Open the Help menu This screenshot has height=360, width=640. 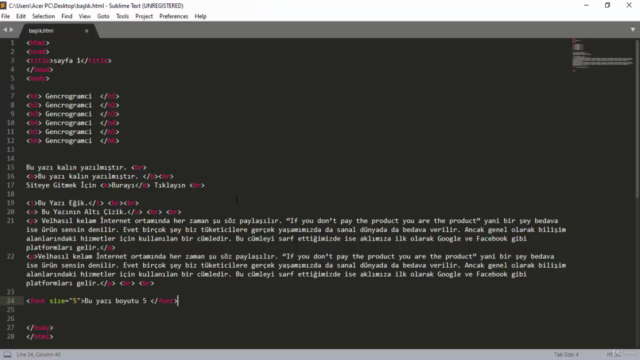click(x=200, y=16)
